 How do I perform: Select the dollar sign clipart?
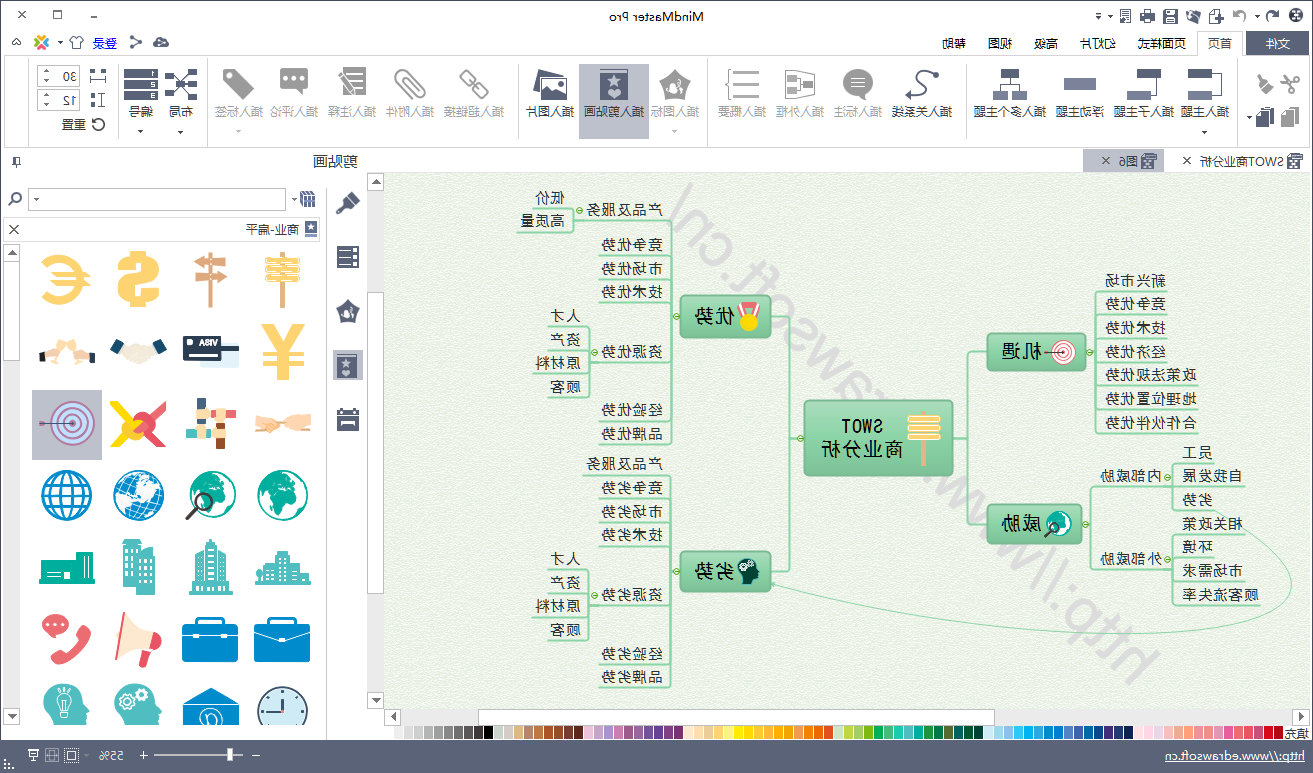coord(139,279)
